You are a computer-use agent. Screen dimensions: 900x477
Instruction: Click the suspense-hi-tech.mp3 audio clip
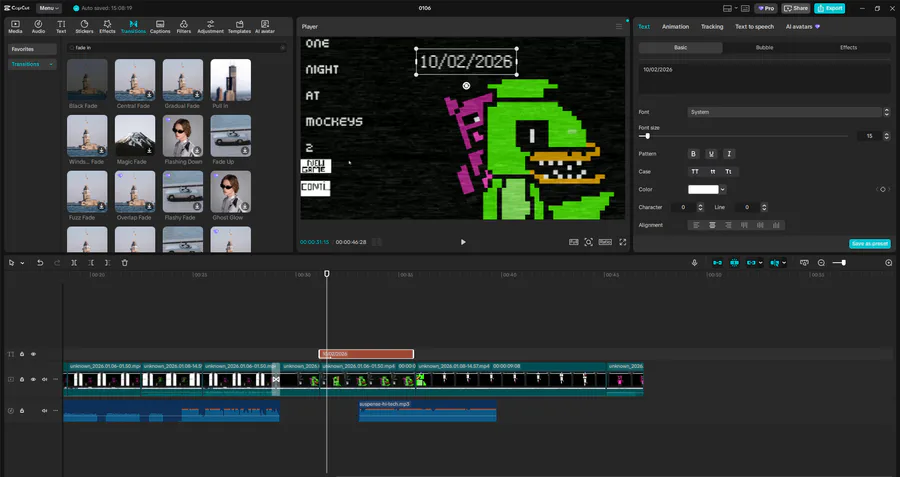(x=428, y=411)
